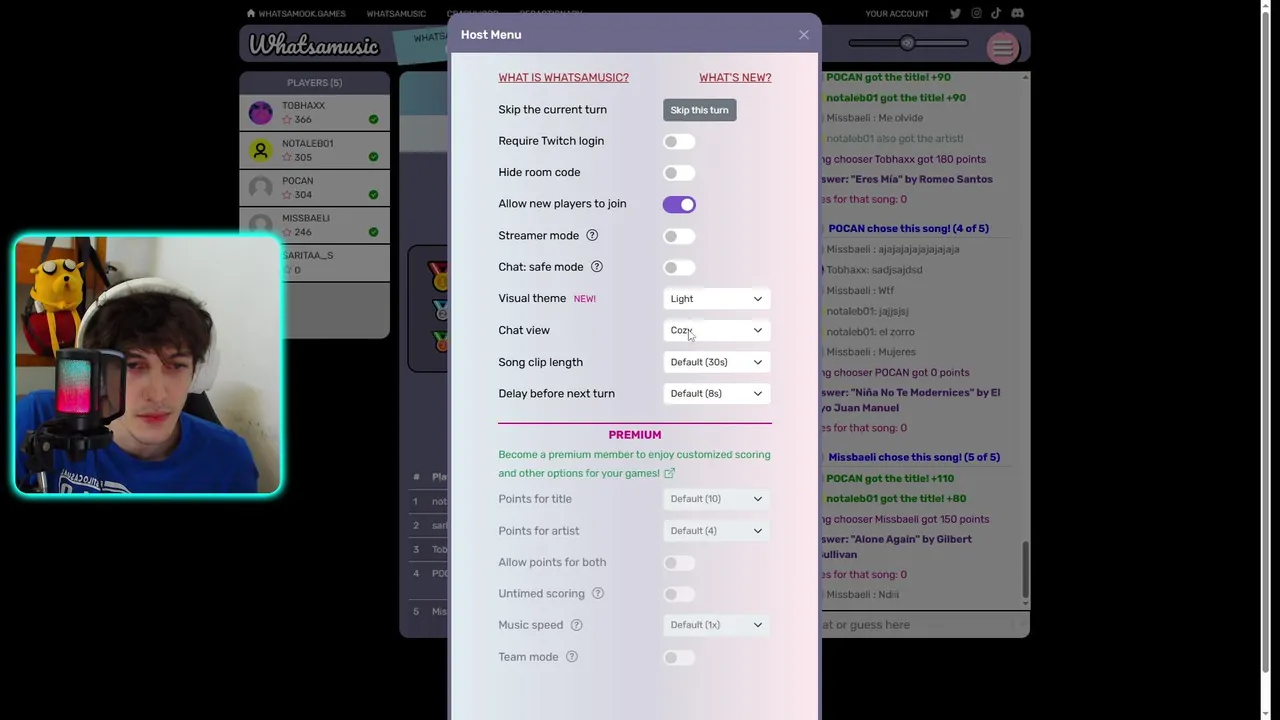Select NOTALEB01 player name

tap(307, 143)
